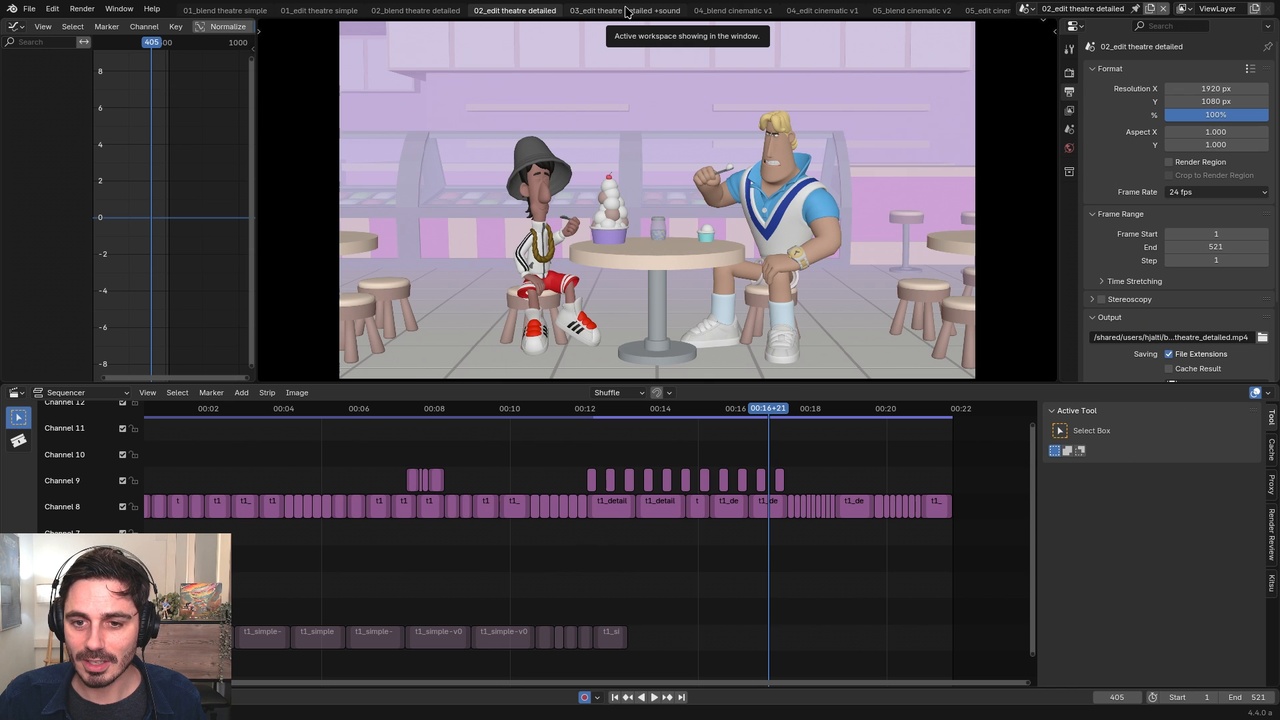This screenshot has height=720, width=1280.
Task: Select the Select Box tool in sequencer toolbar
Action: [x=18, y=418]
